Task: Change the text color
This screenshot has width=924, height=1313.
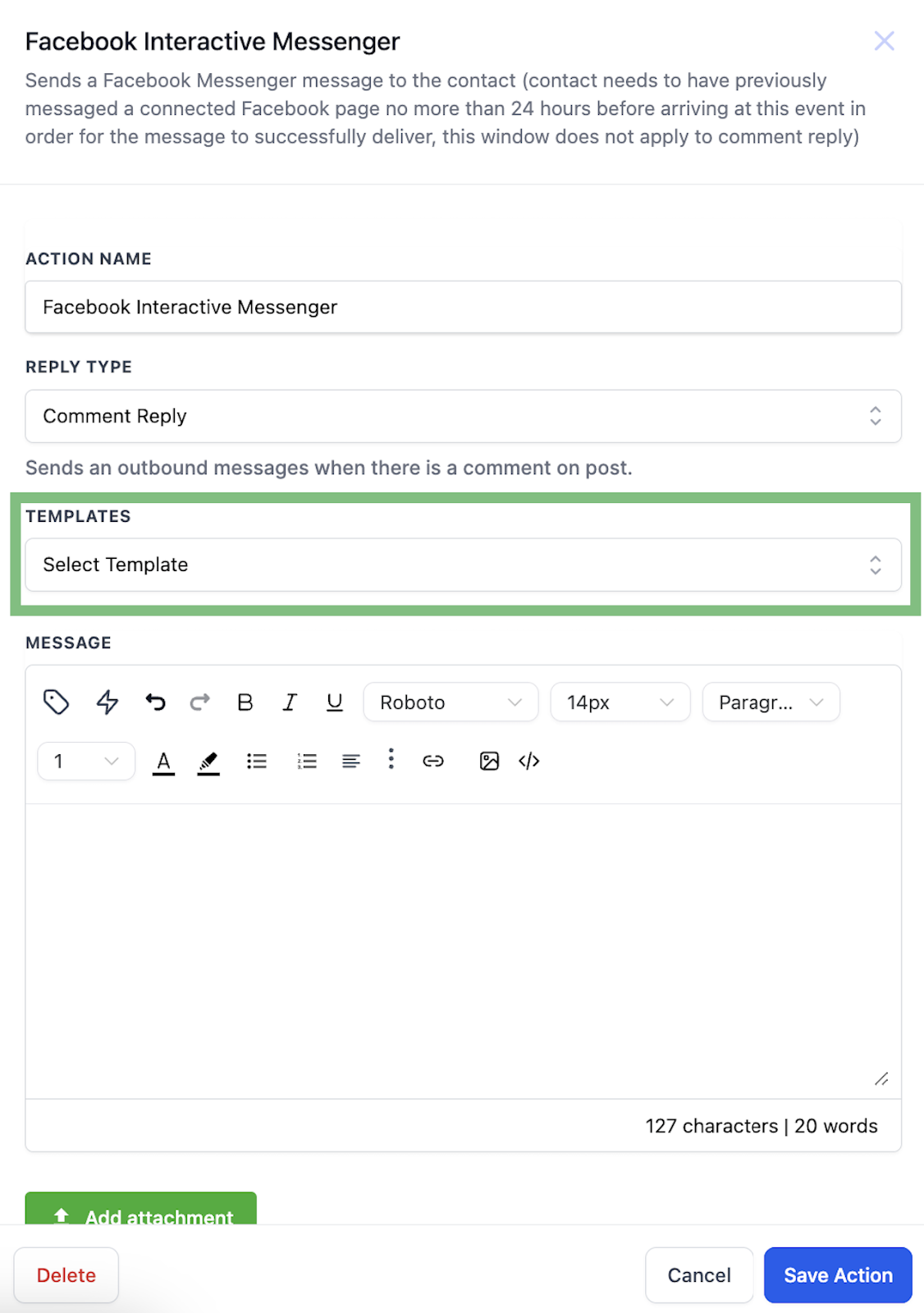Action: pos(164,762)
